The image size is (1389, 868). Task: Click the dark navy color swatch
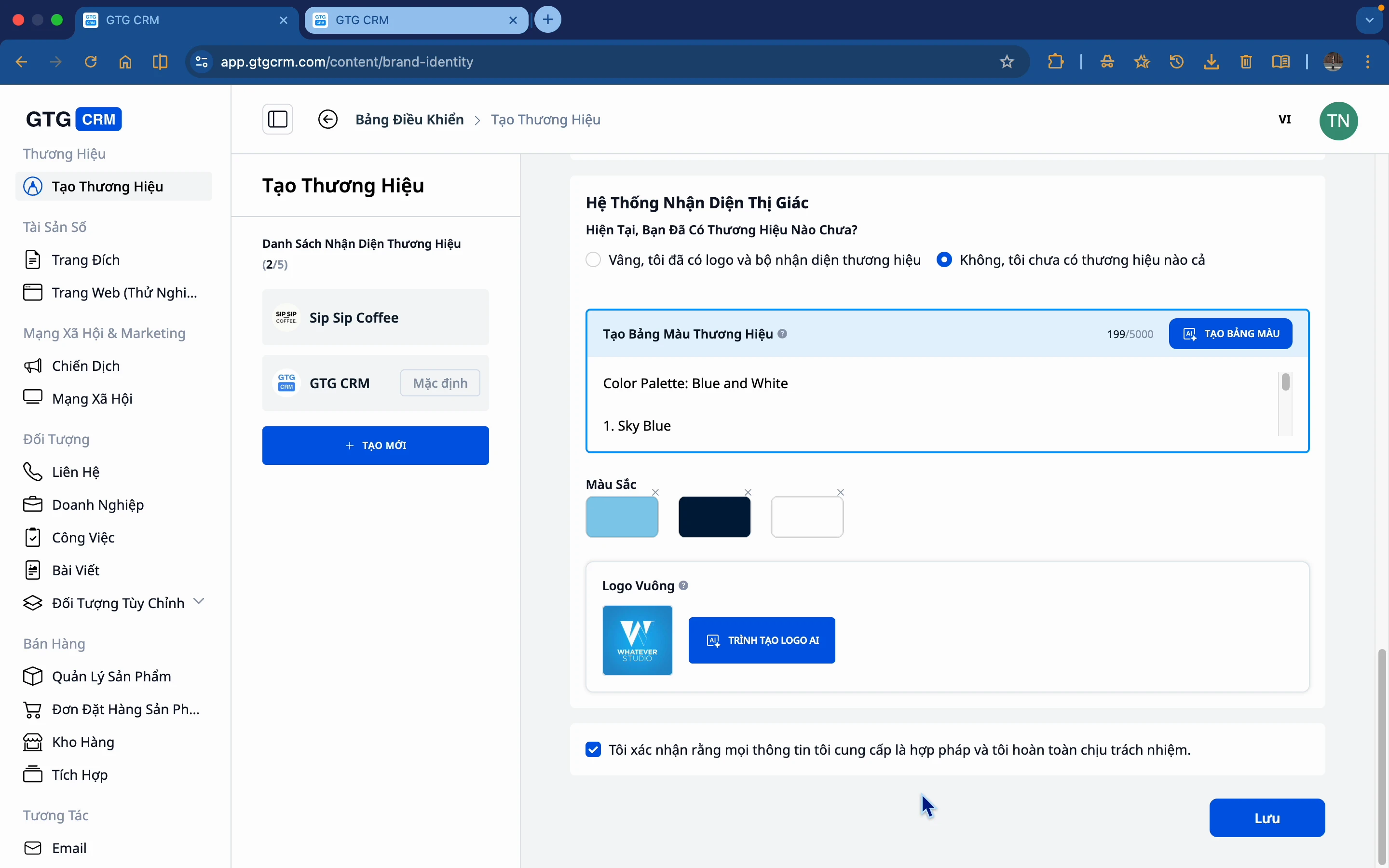(x=715, y=516)
